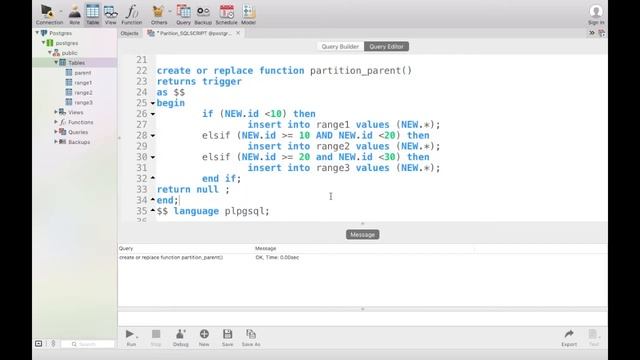Close the Partition_SQLSCRIPT tab
Screen dimensions: 640x360
tap(238, 33)
